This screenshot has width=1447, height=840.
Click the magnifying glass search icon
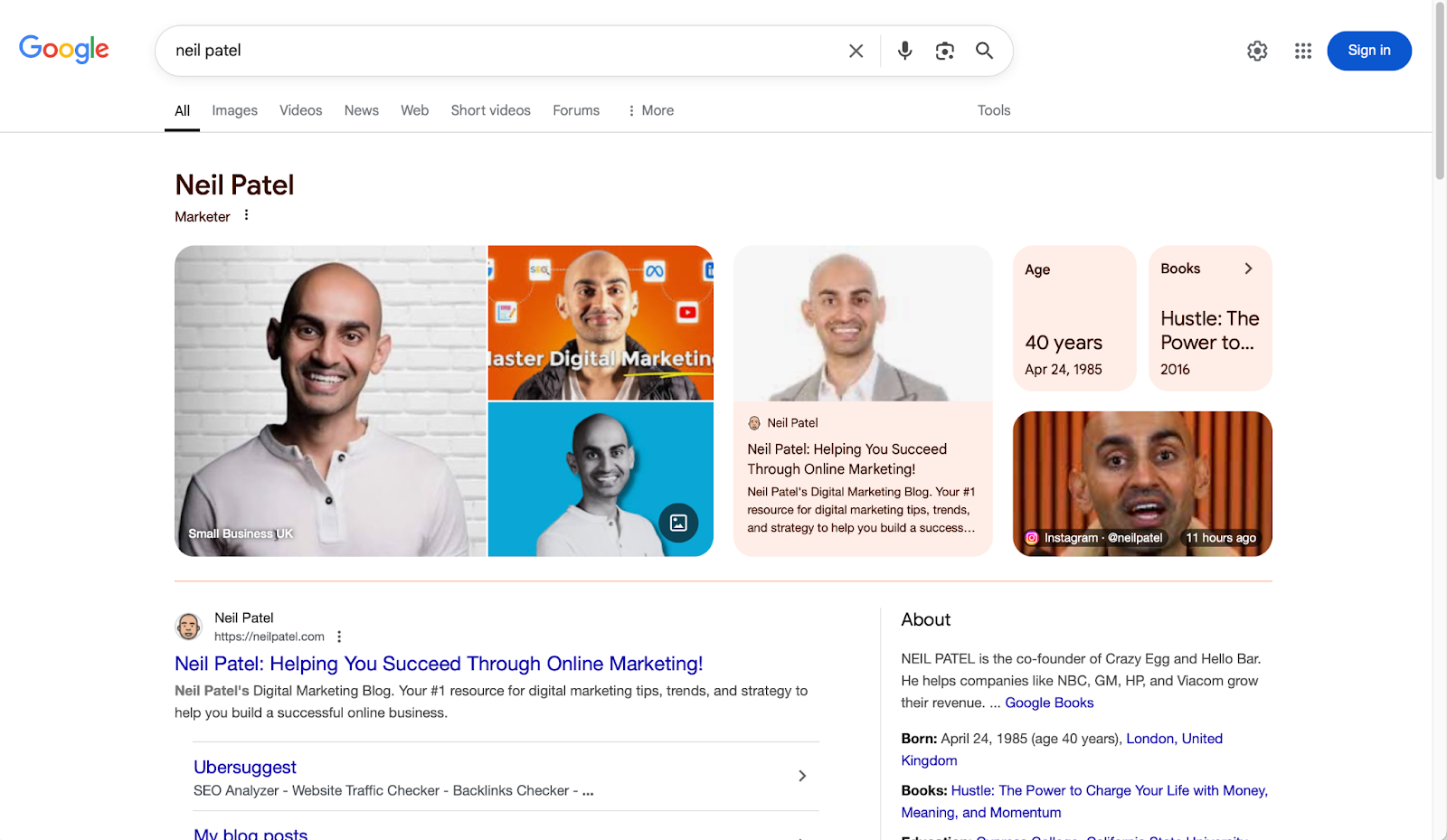tap(984, 51)
